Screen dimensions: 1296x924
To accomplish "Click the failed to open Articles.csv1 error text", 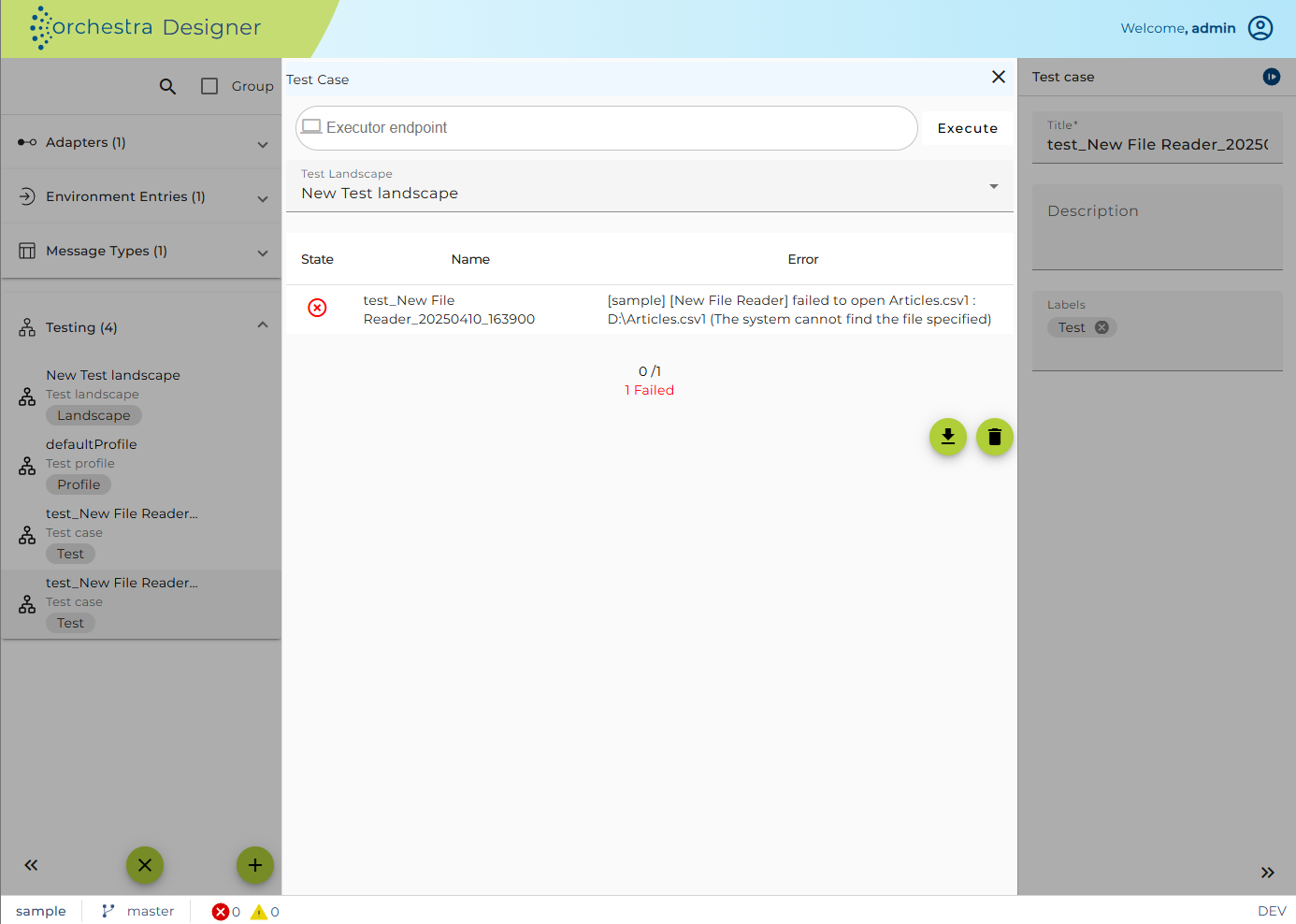I will point(799,310).
